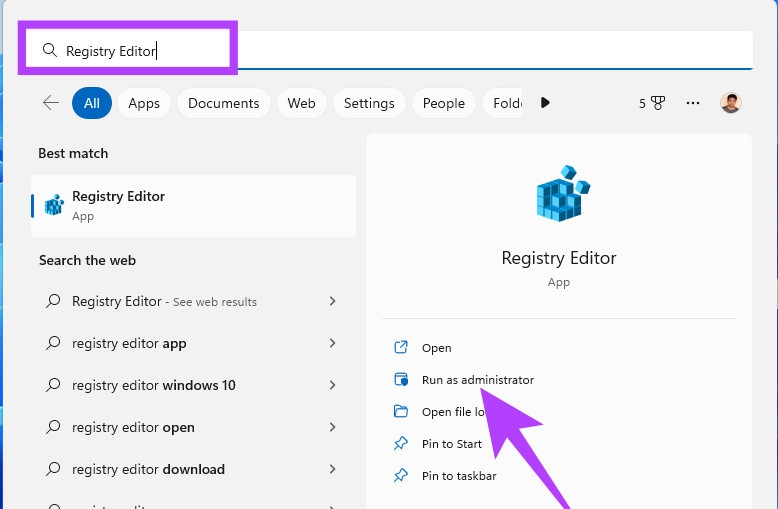This screenshot has width=778, height=509.
Task: Click the magnifier icon in search box
Action: click(50, 50)
